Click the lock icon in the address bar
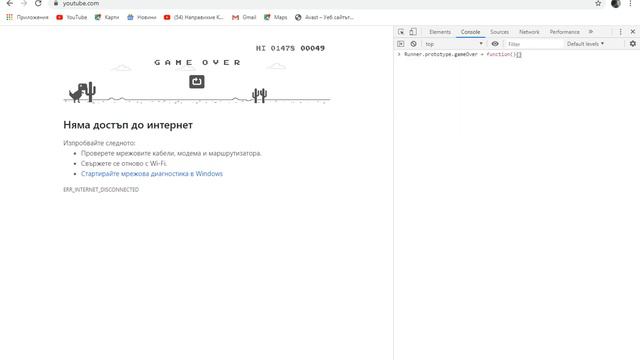 click(56, 3)
